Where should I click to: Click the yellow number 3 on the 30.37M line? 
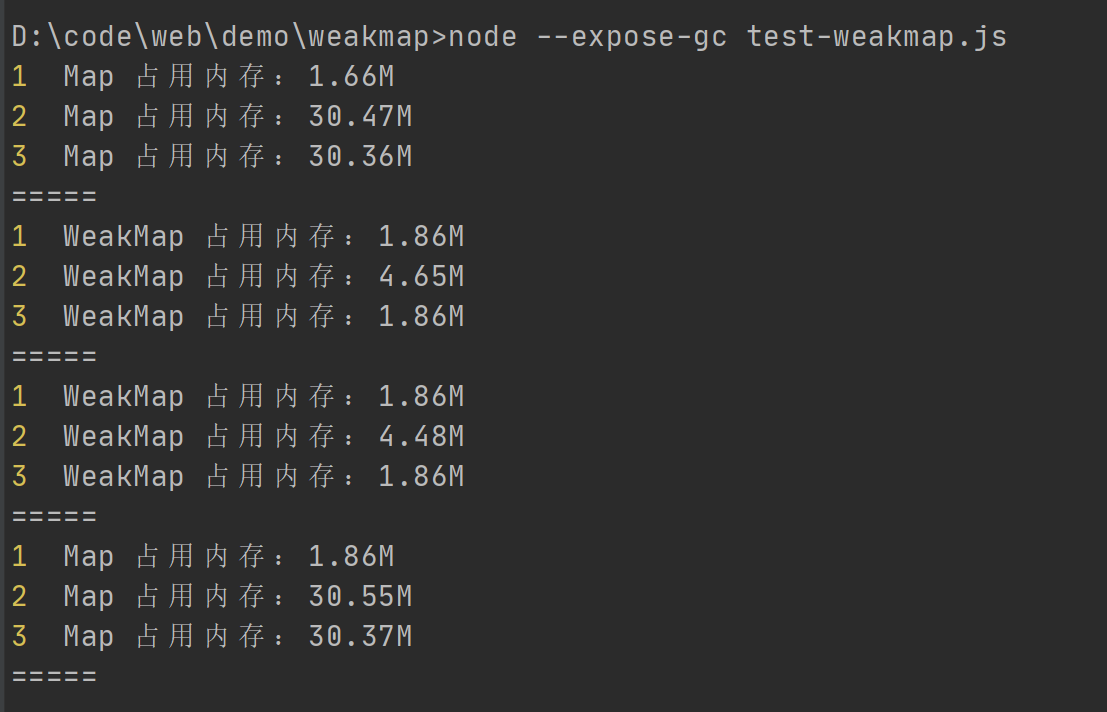point(20,637)
